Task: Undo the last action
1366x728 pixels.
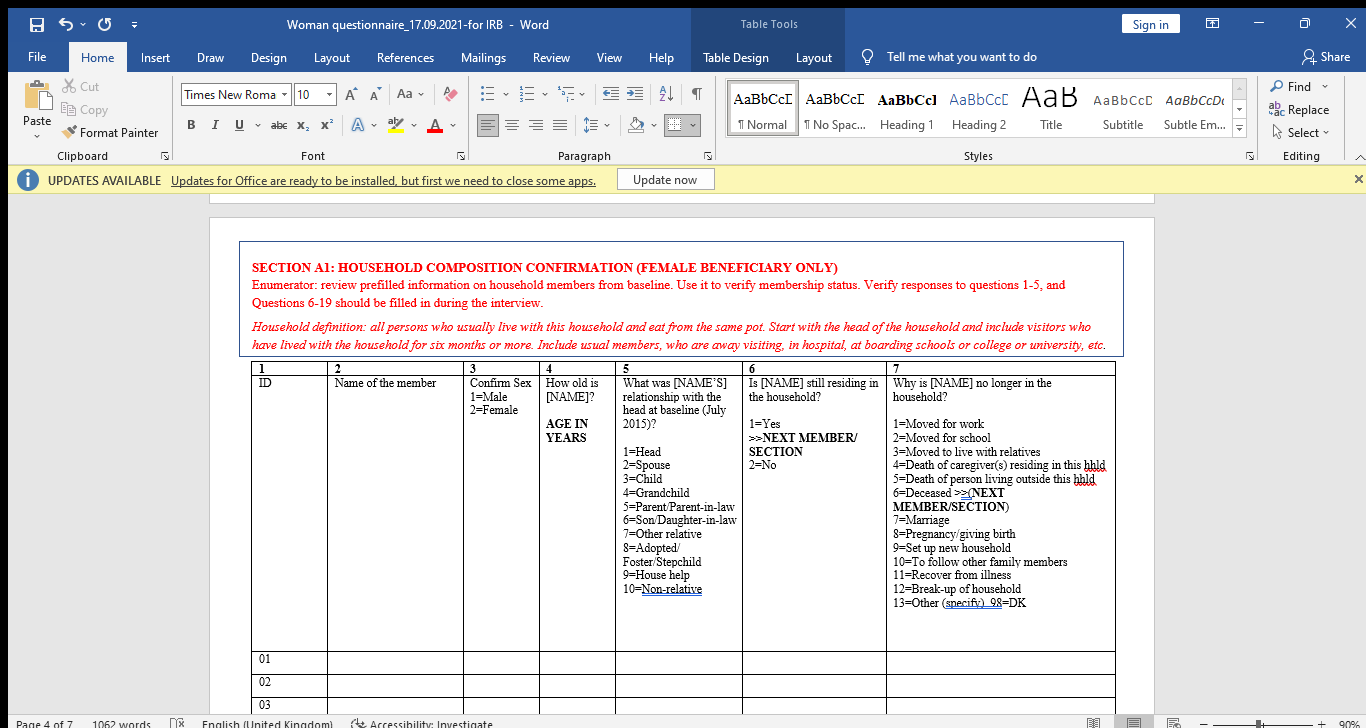Action: [66, 24]
